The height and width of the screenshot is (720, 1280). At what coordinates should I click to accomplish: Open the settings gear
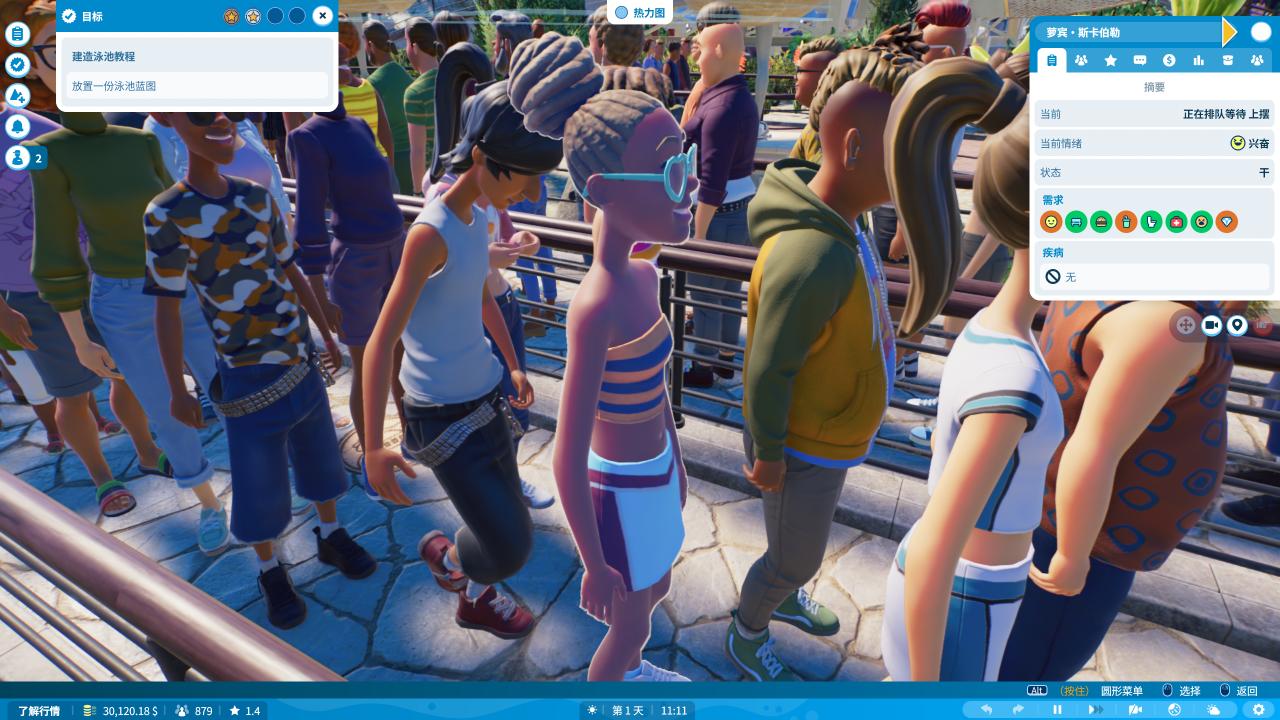[x=1259, y=710]
